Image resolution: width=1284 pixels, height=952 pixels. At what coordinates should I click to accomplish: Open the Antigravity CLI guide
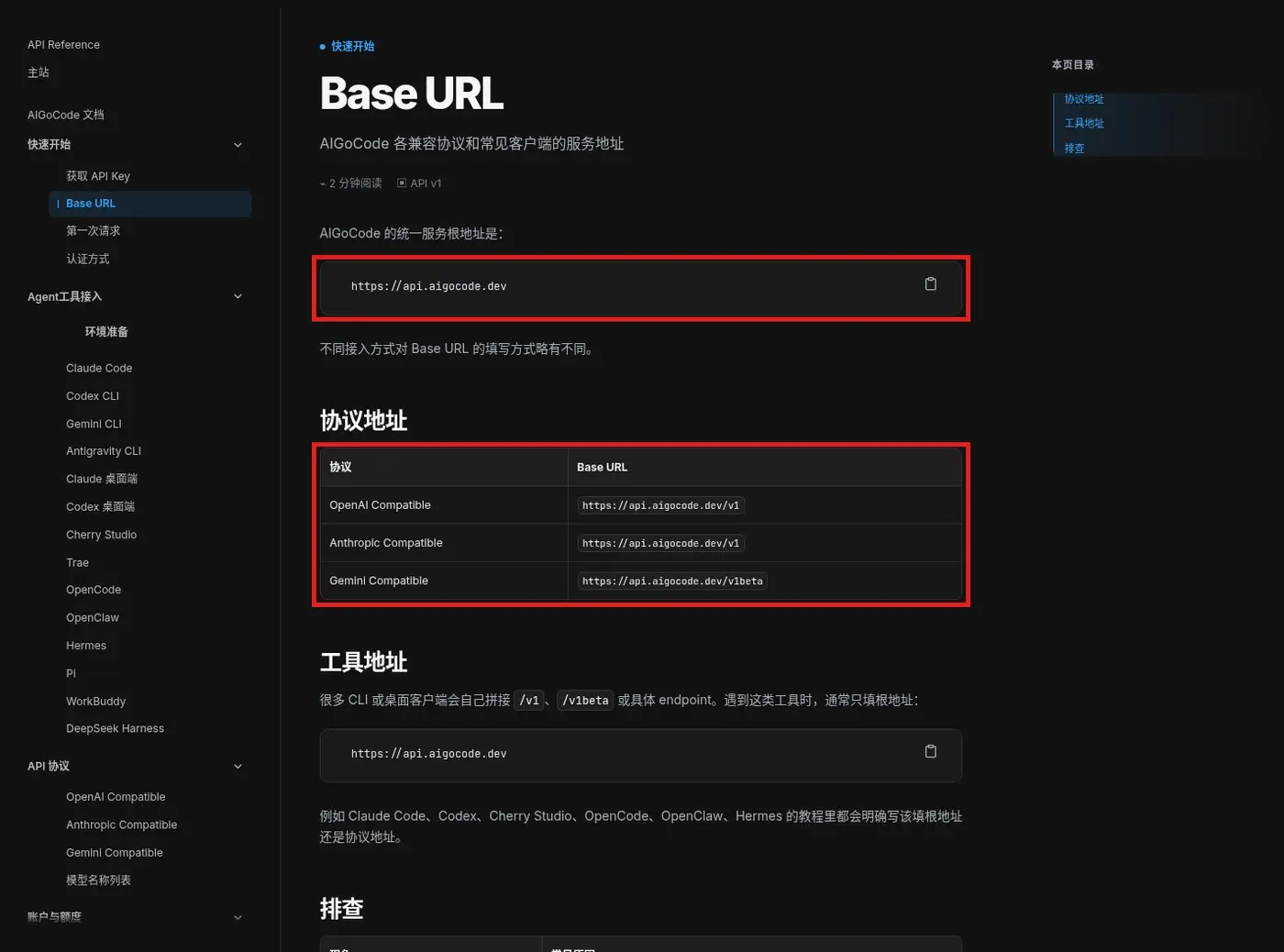(x=104, y=451)
